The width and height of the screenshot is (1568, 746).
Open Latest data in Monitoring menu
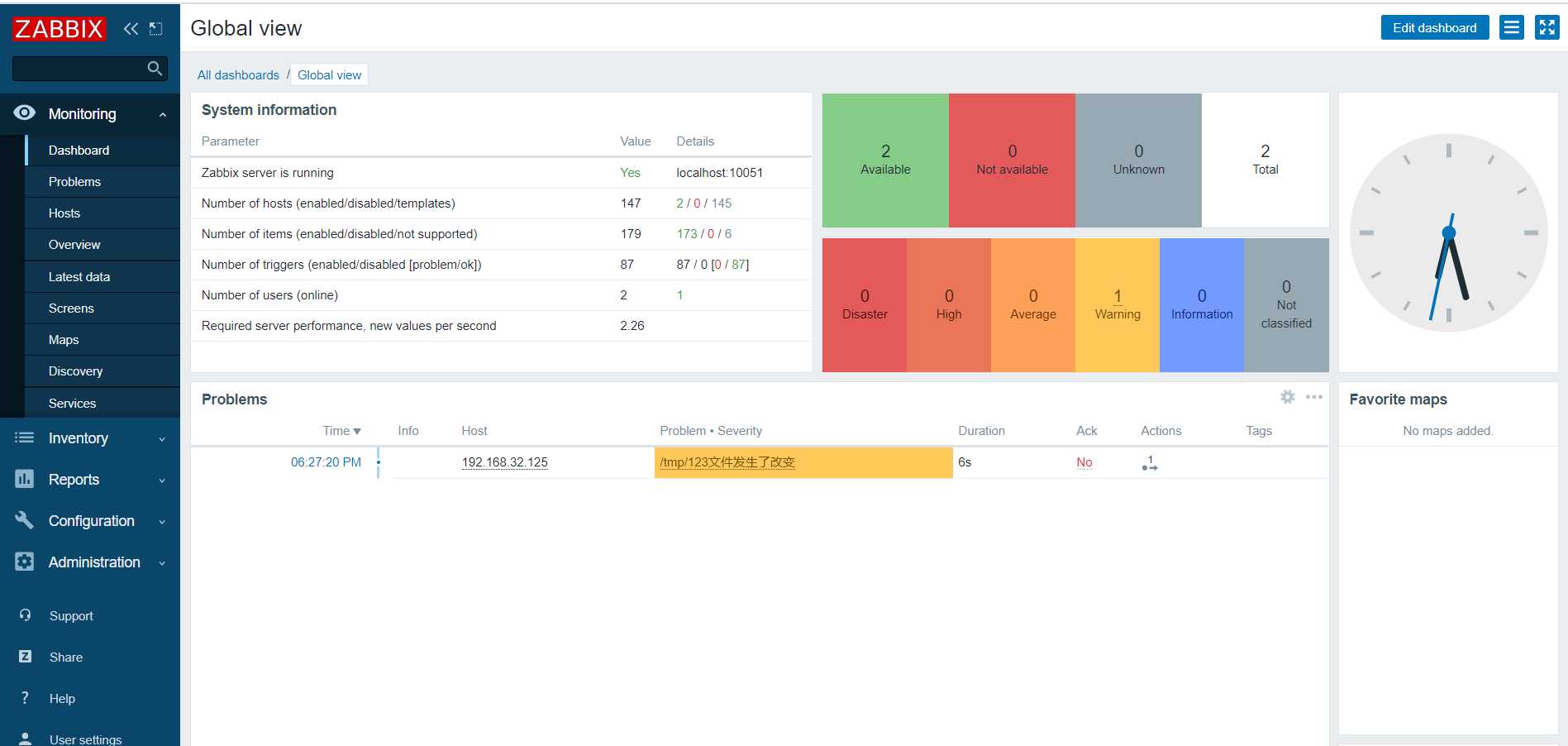click(x=102, y=277)
